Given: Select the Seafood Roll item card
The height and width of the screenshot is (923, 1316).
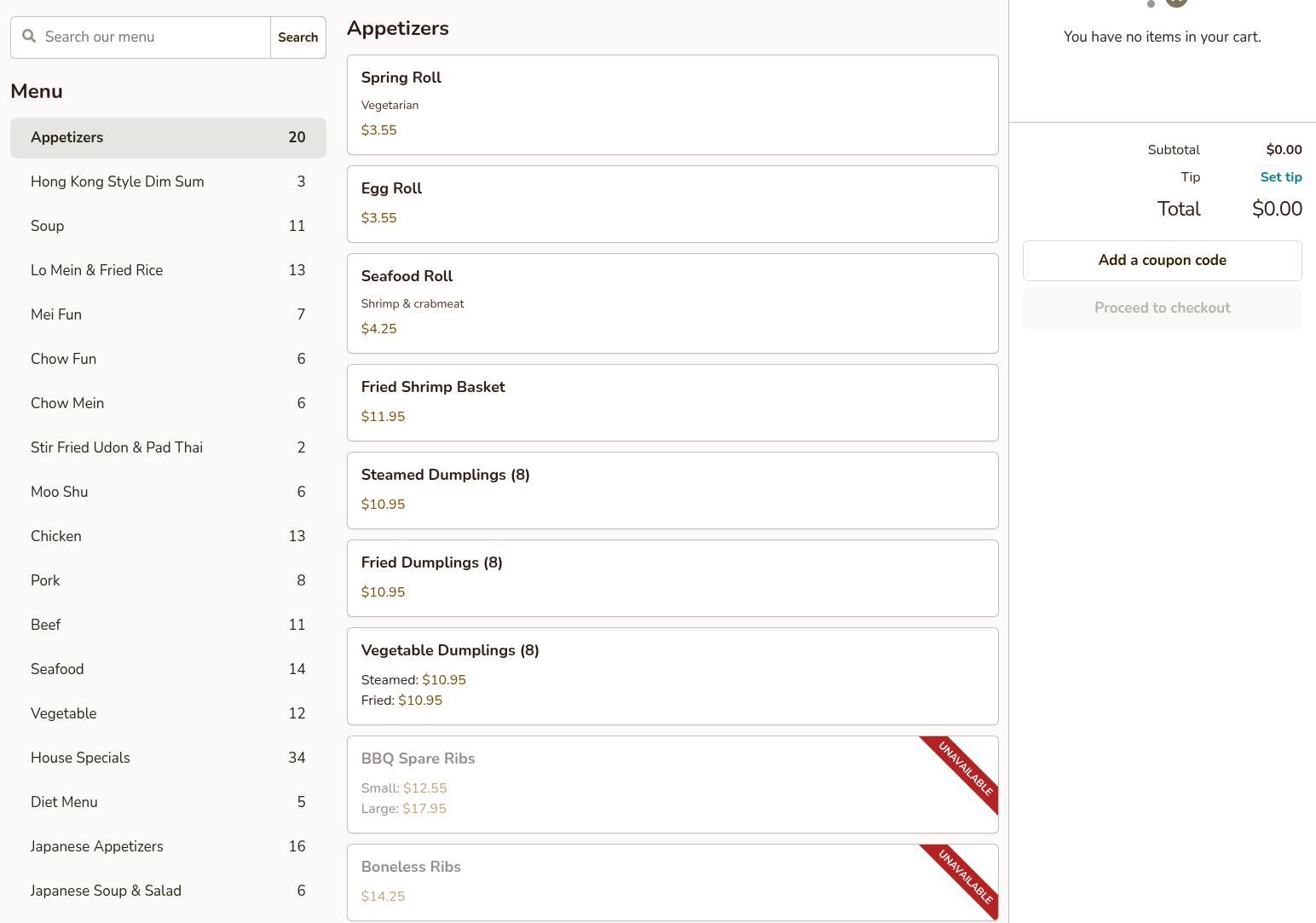Looking at the screenshot, I should click(x=672, y=303).
